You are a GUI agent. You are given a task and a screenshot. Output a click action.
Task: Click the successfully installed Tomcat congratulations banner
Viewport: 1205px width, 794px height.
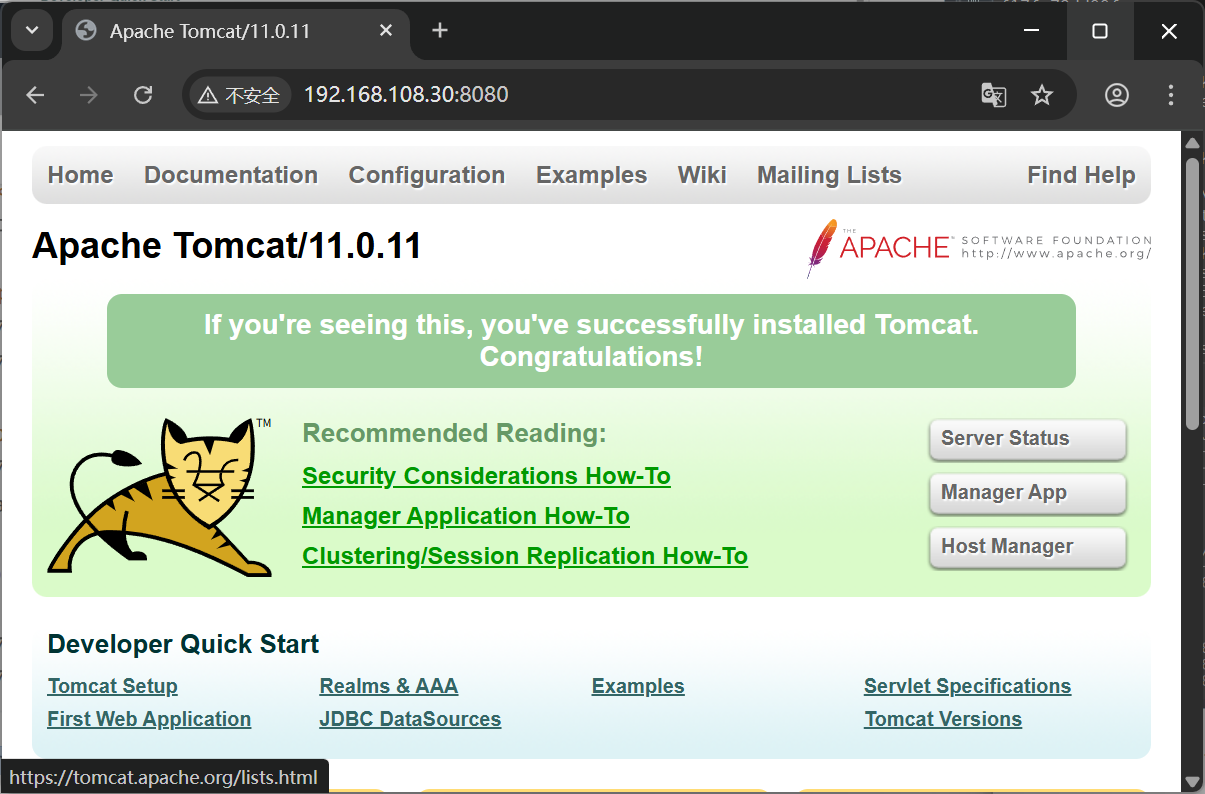click(591, 341)
